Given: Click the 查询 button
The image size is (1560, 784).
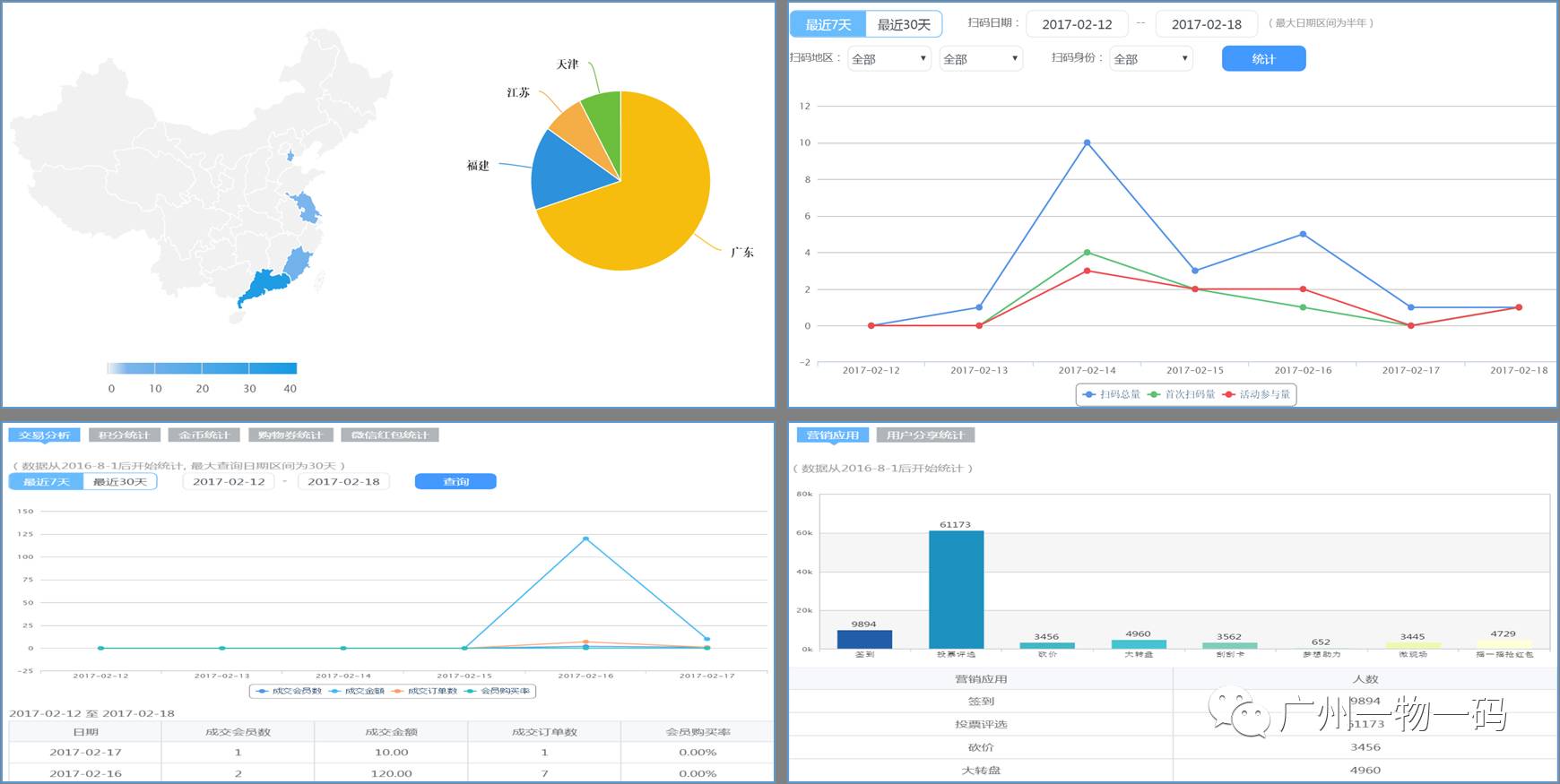Looking at the screenshot, I should click(455, 482).
